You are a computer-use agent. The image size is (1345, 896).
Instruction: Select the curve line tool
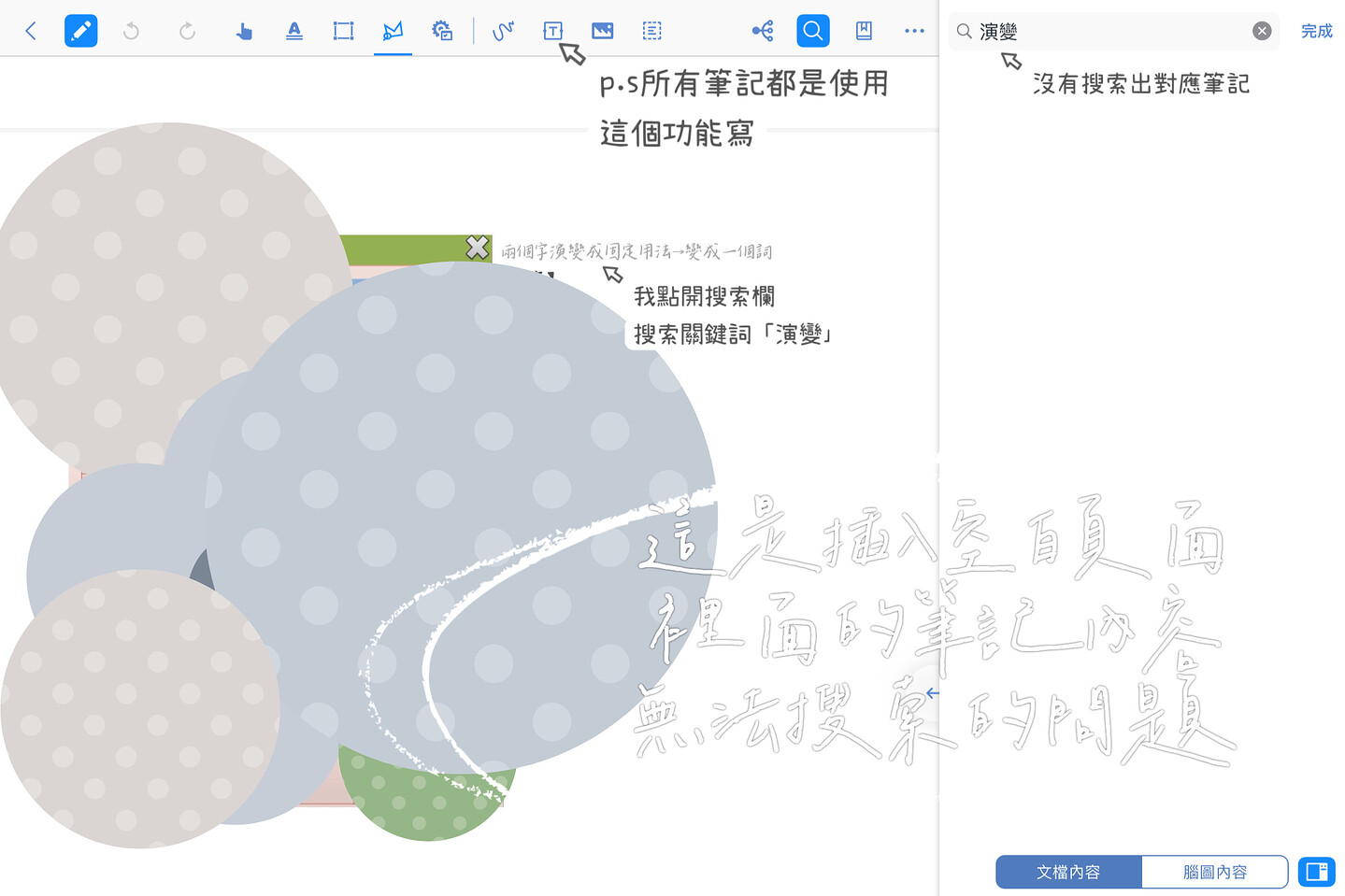[x=503, y=30]
